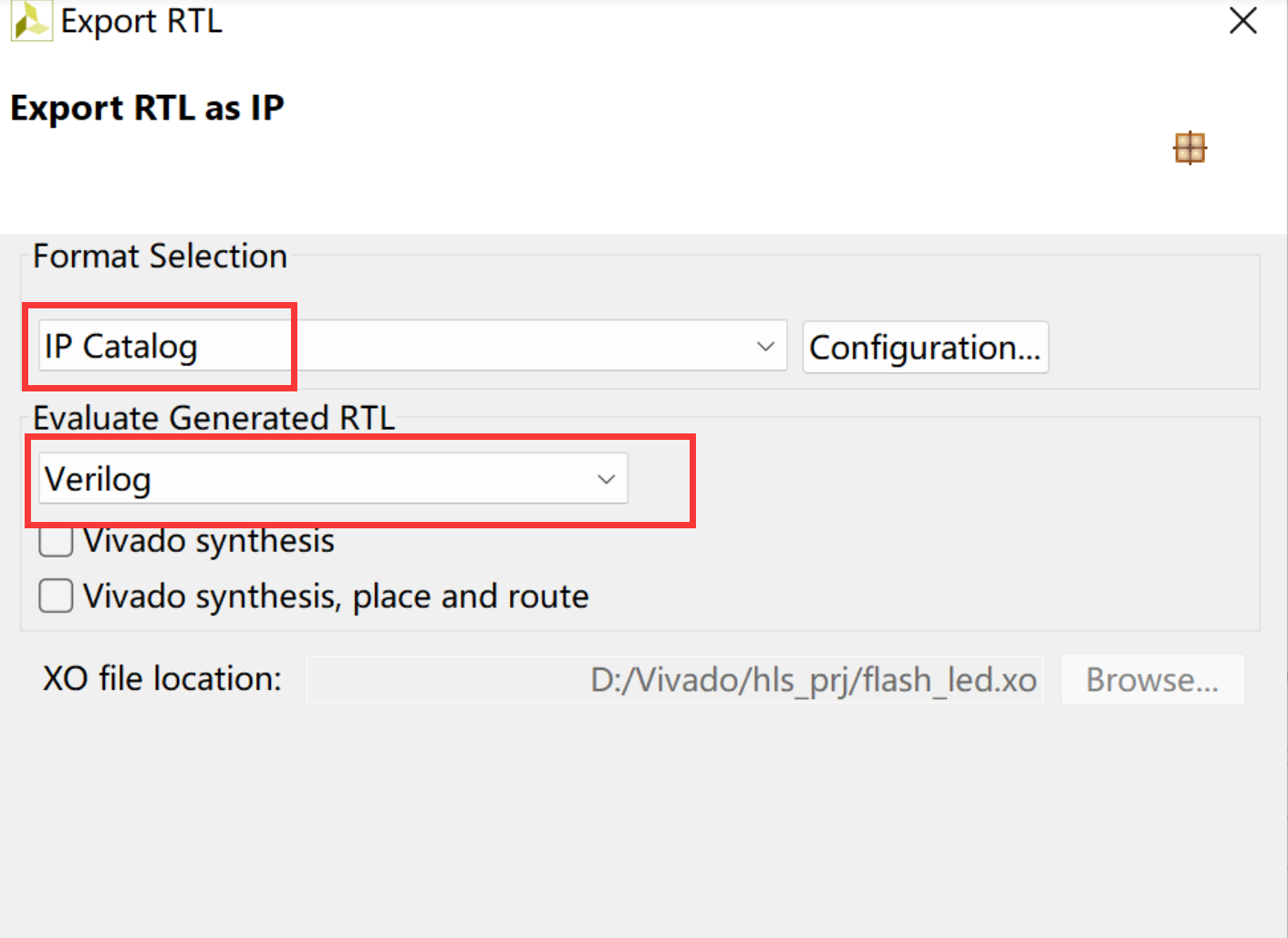1288x938 pixels.
Task: Click the orange grid package icon
Action: [x=1189, y=147]
